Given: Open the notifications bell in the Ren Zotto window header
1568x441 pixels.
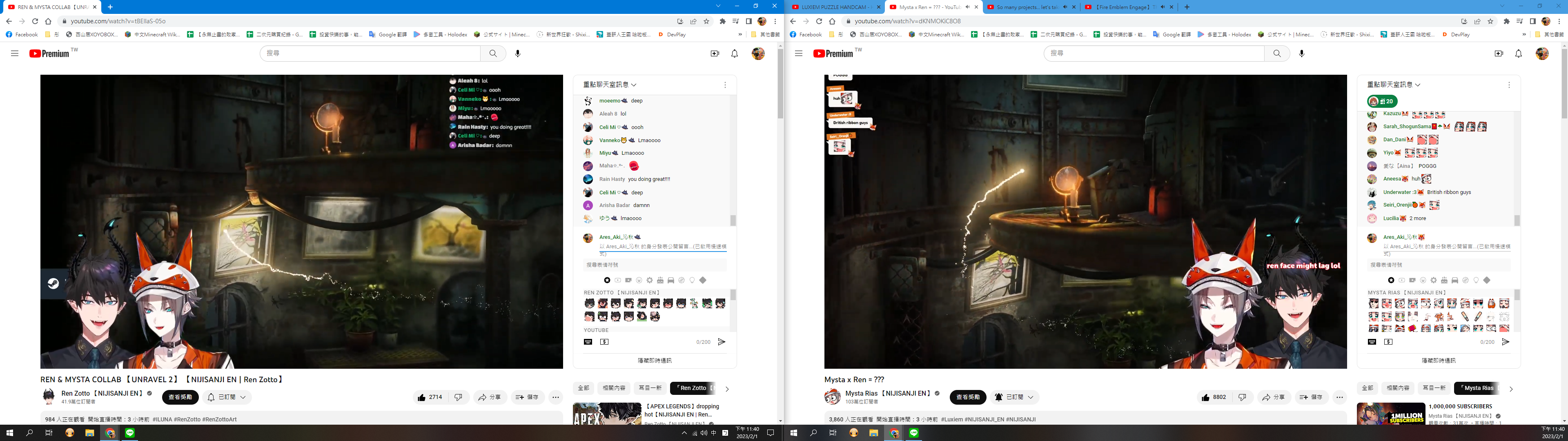Looking at the screenshot, I should pos(735,53).
